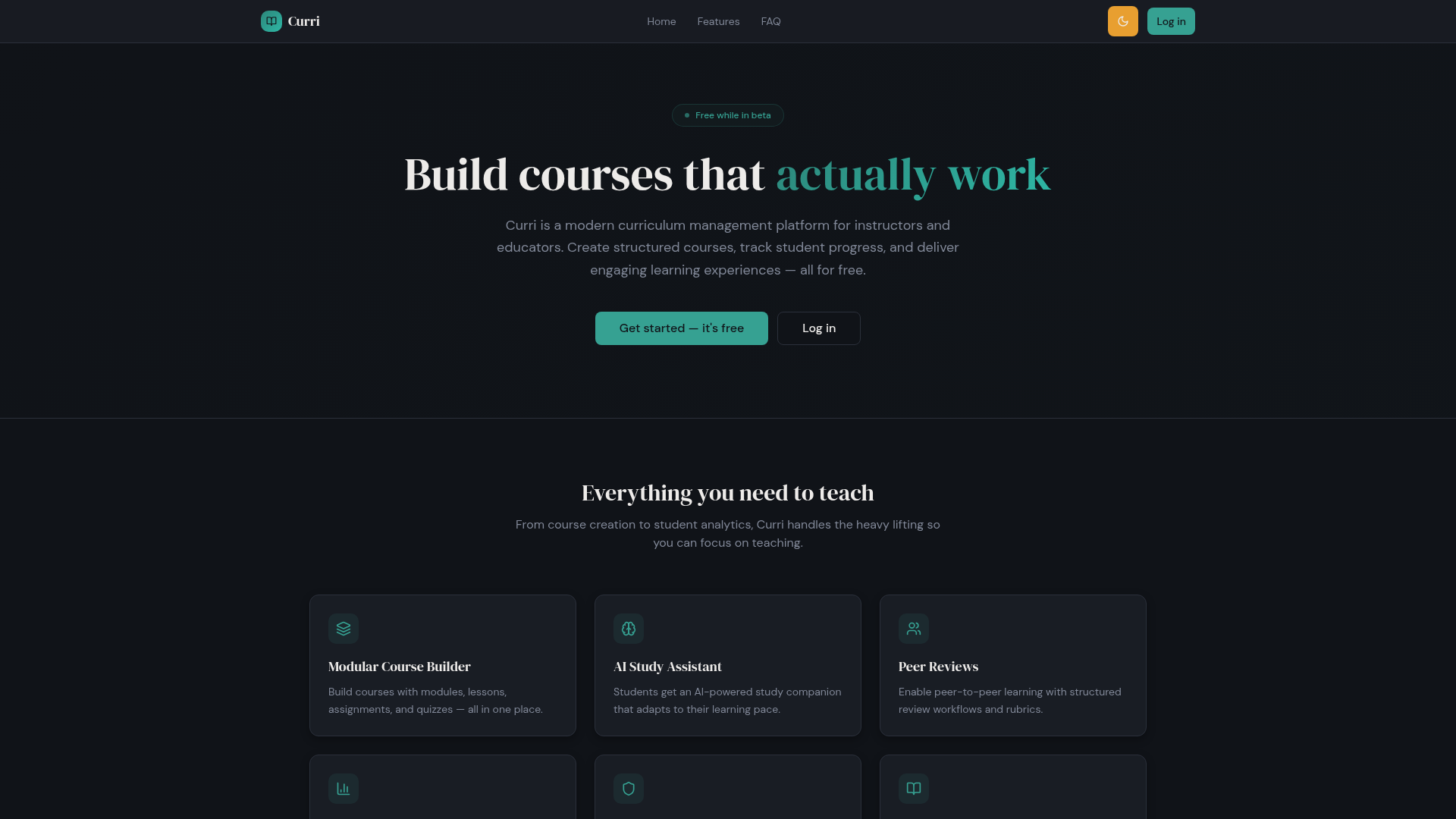
Task: Click the Curri book logo icon
Action: [x=271, y=21]
